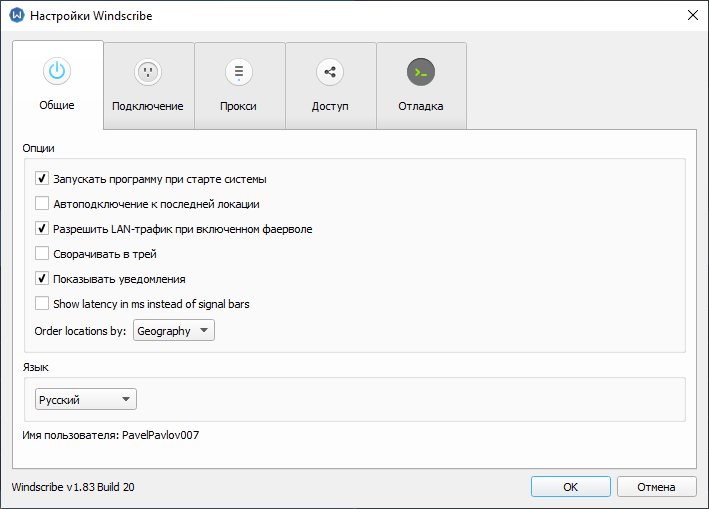Close the Настройки Windscribe window
The image size is (709, 509).
(x=693, y=15)
